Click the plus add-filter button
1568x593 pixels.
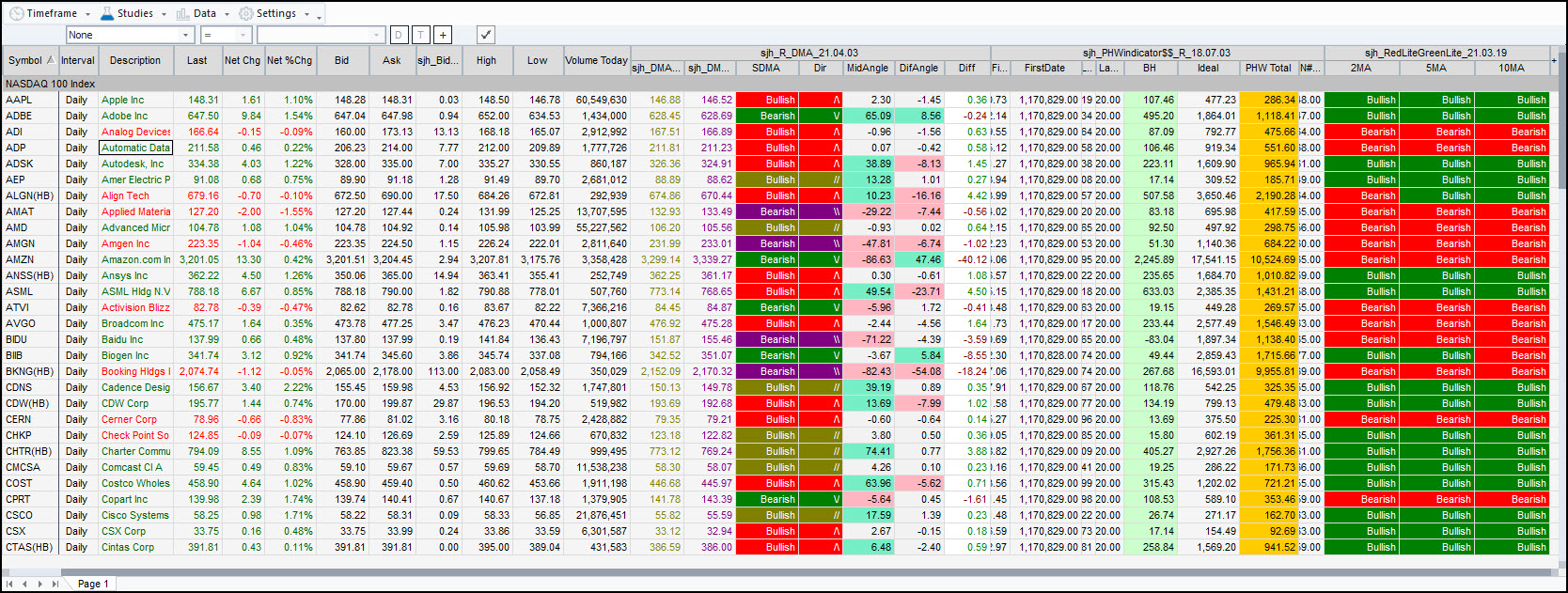(x=443, y=35)
